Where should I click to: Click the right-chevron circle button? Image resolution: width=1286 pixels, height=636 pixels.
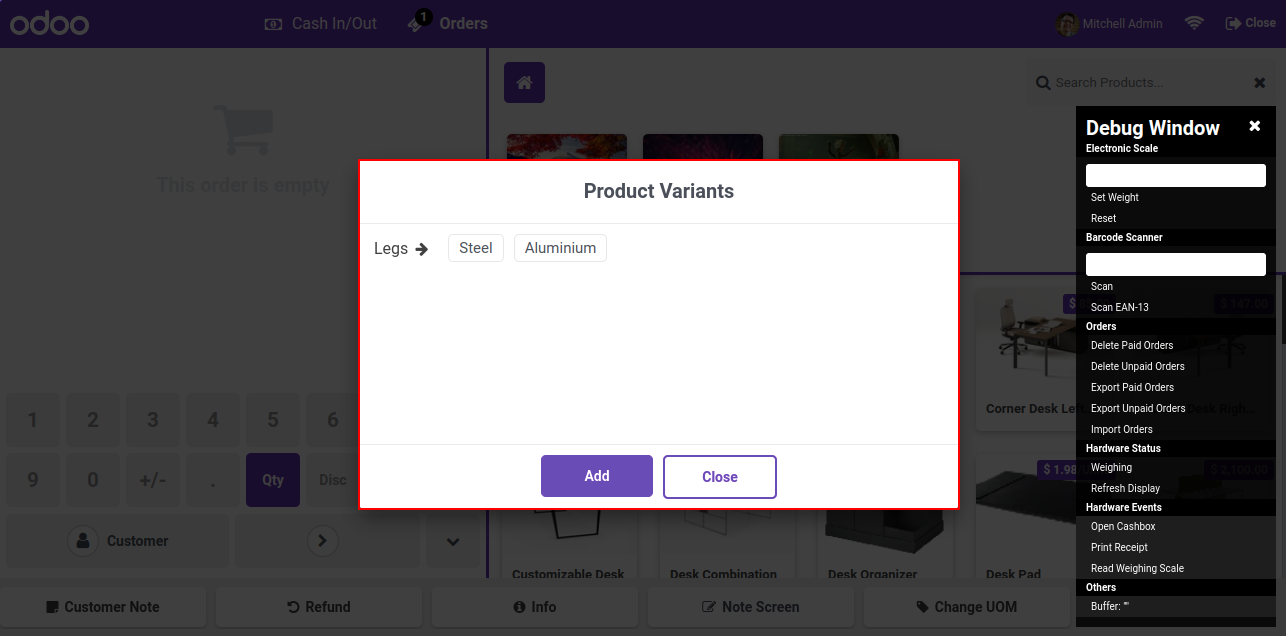(322, 541)
